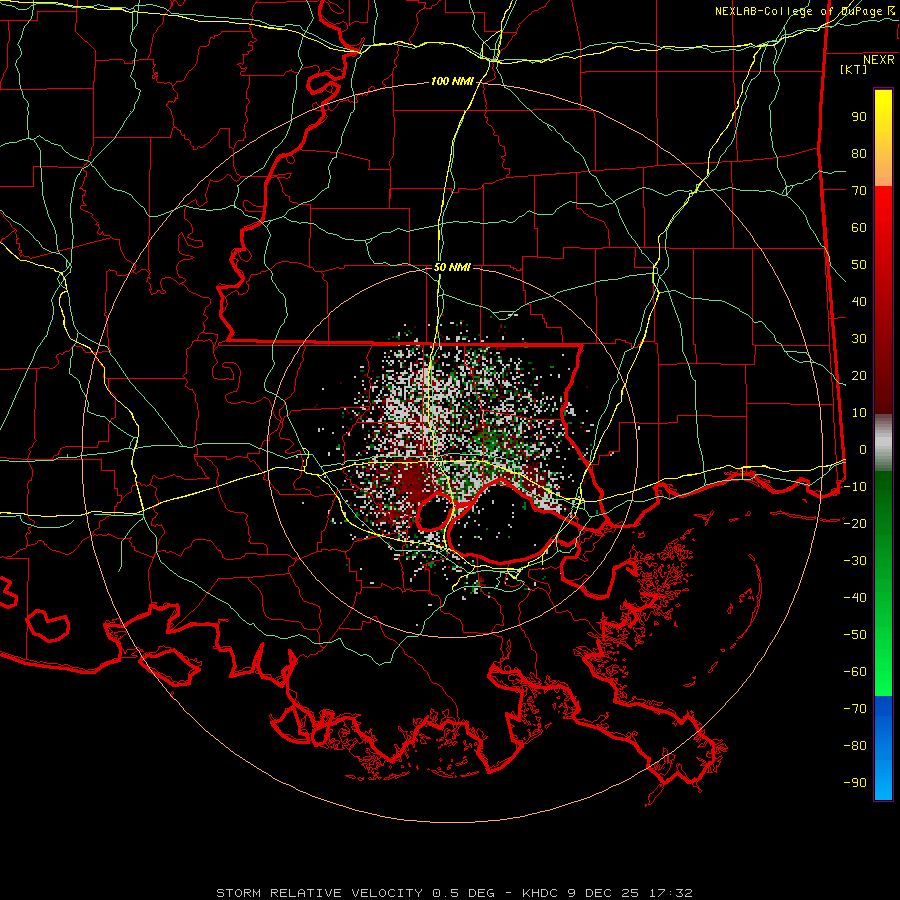Click the 70 value on velocity scale
Viewport: 900px width, 900px height.
coord(859,191)
